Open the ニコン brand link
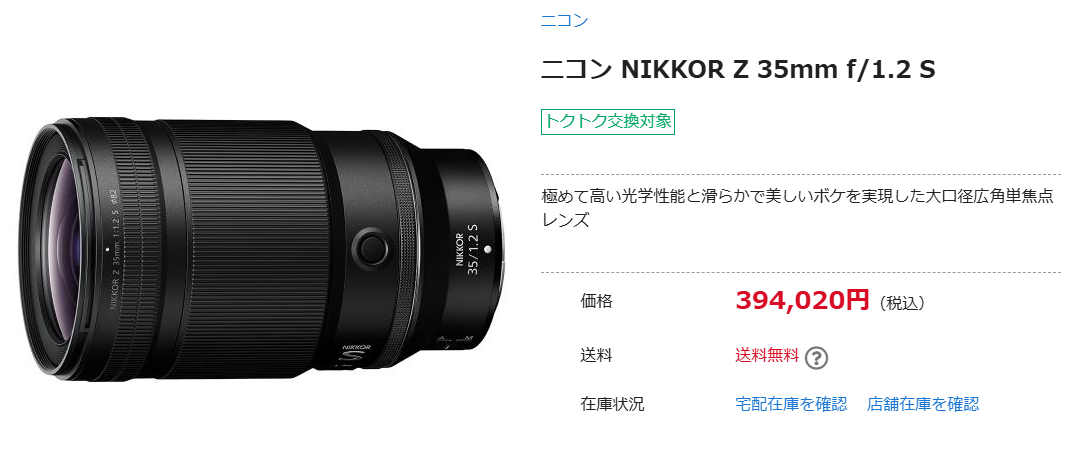The width and height of the screenshot is (1067, 452). [x=564, y=20]
